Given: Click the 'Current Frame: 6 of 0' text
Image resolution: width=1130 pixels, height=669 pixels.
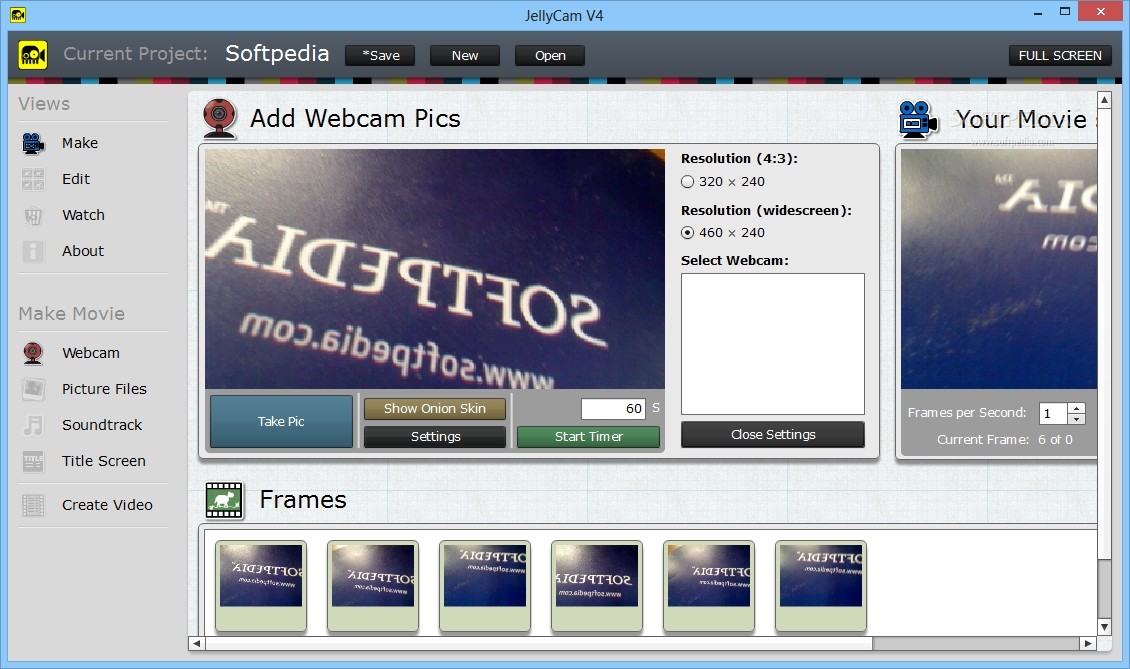Looking at the screenshot, I should click(x=1005, y=440).
